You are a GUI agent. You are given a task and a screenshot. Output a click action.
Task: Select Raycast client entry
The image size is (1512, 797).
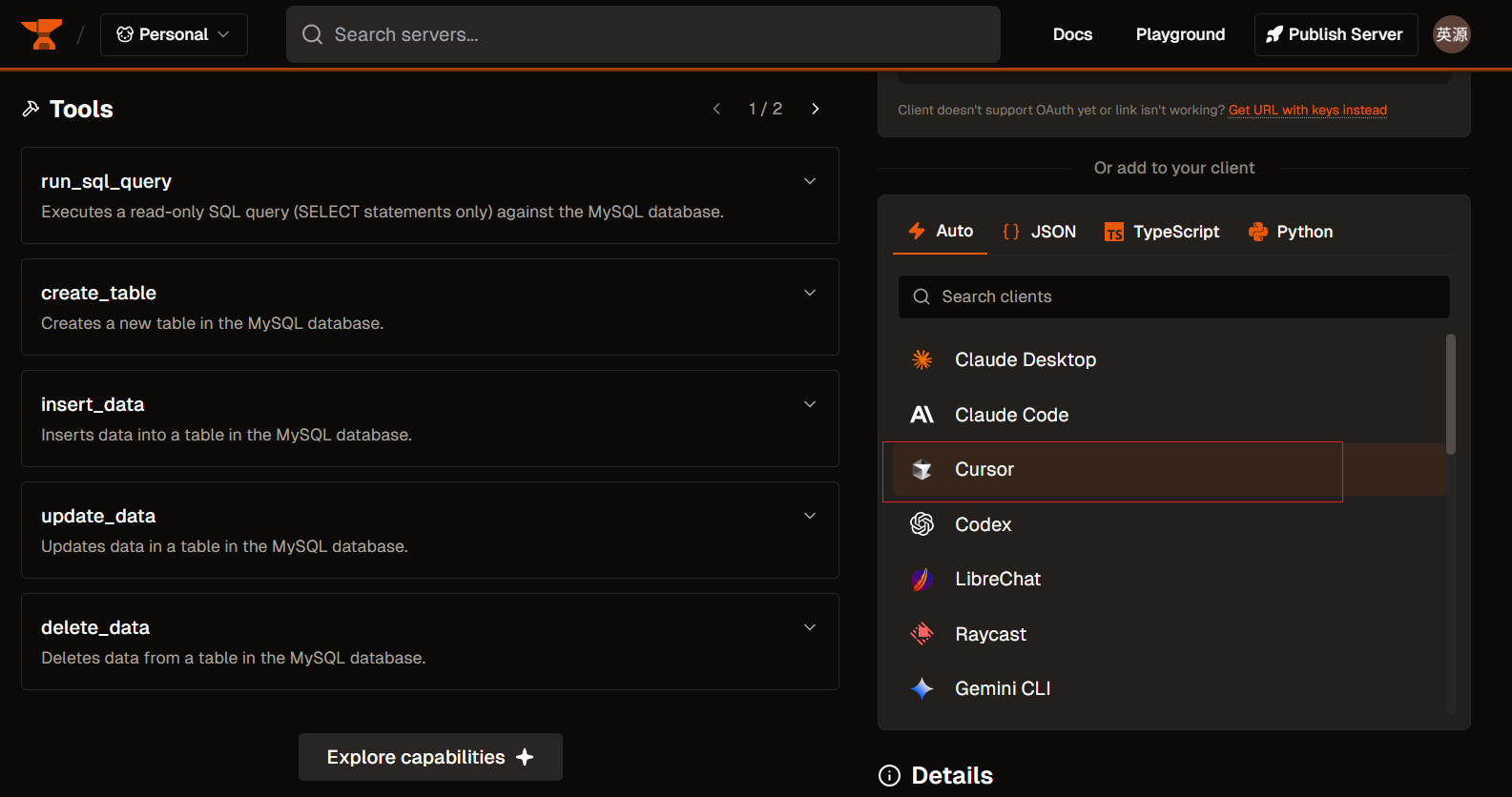(x=1170, y=634)
